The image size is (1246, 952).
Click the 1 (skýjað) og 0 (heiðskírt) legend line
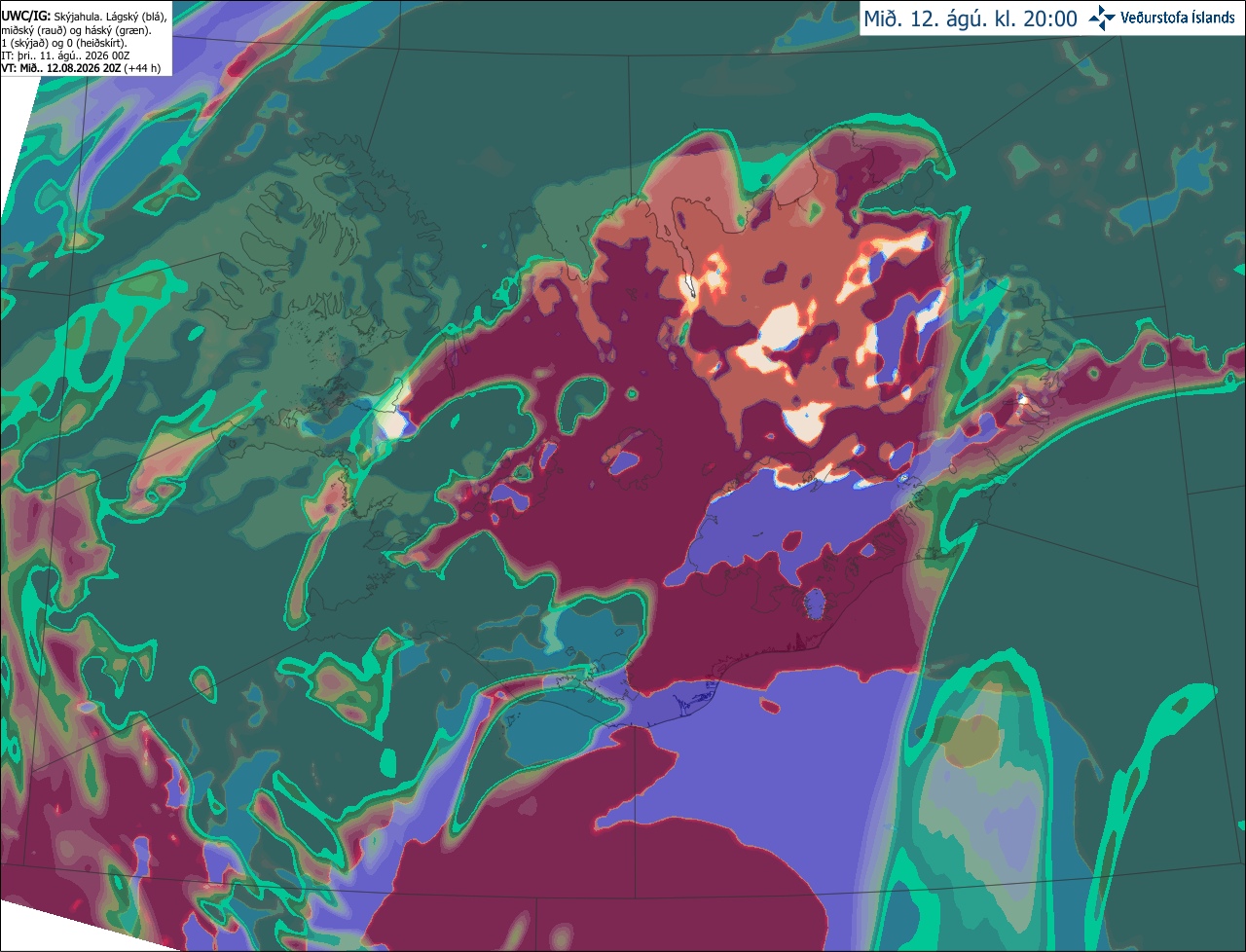65,43
